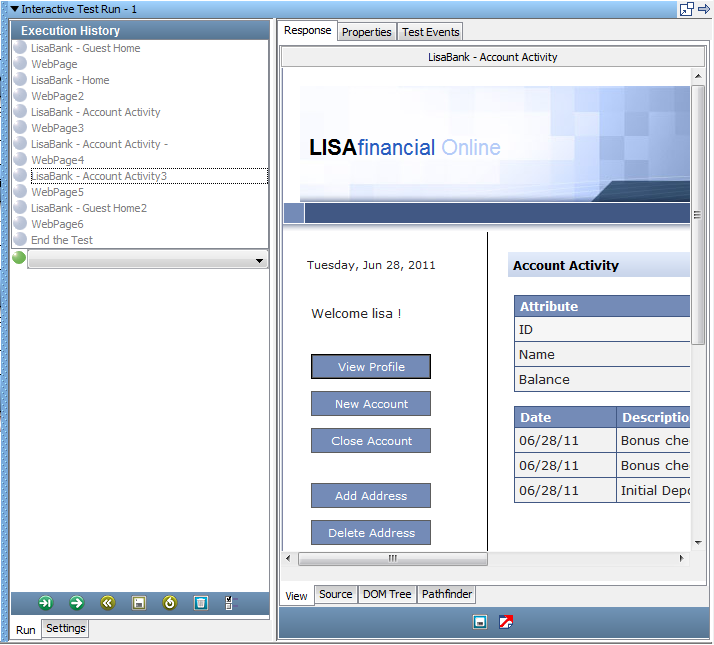Open the Source tab

pos(336,594)
